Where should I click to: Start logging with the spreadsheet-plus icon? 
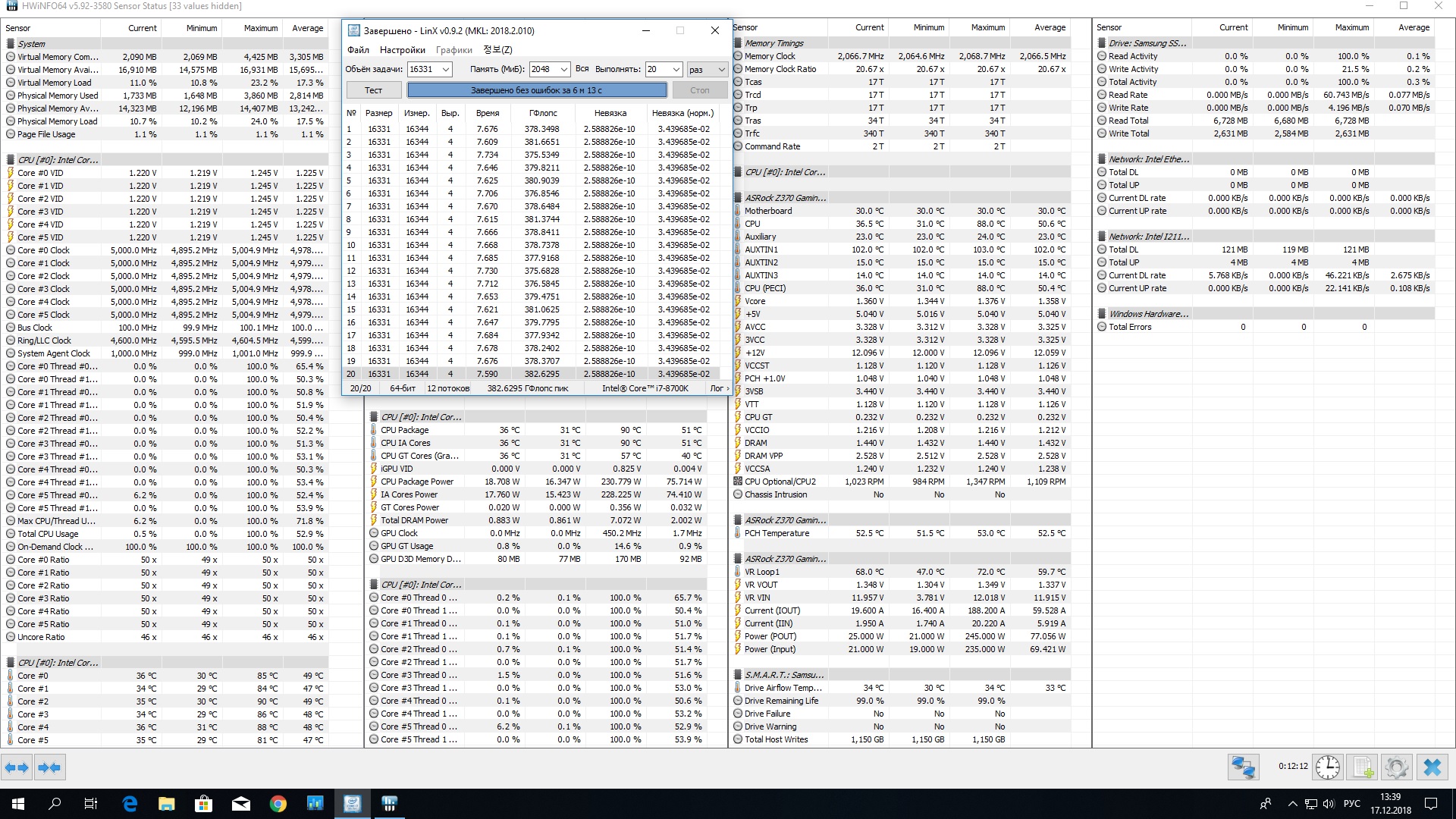(x=1363, y=767)
